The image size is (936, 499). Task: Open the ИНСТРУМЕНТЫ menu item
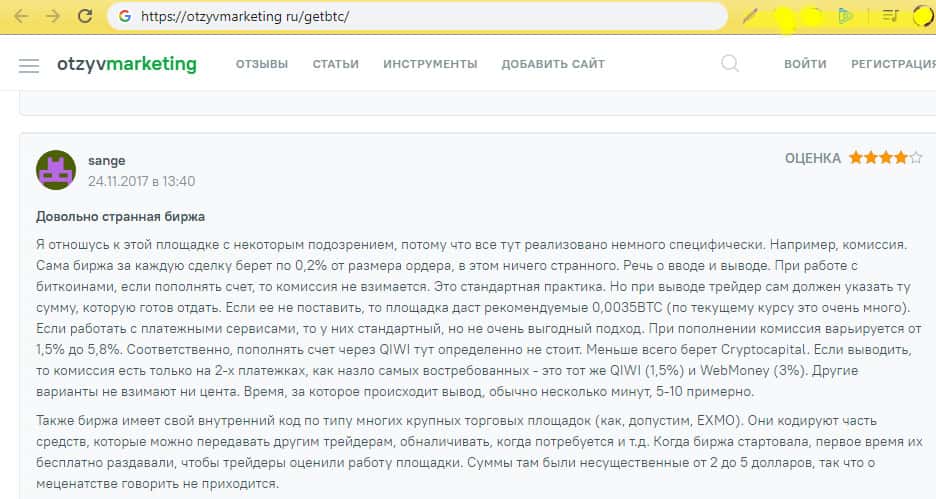(x=430, y=64)
